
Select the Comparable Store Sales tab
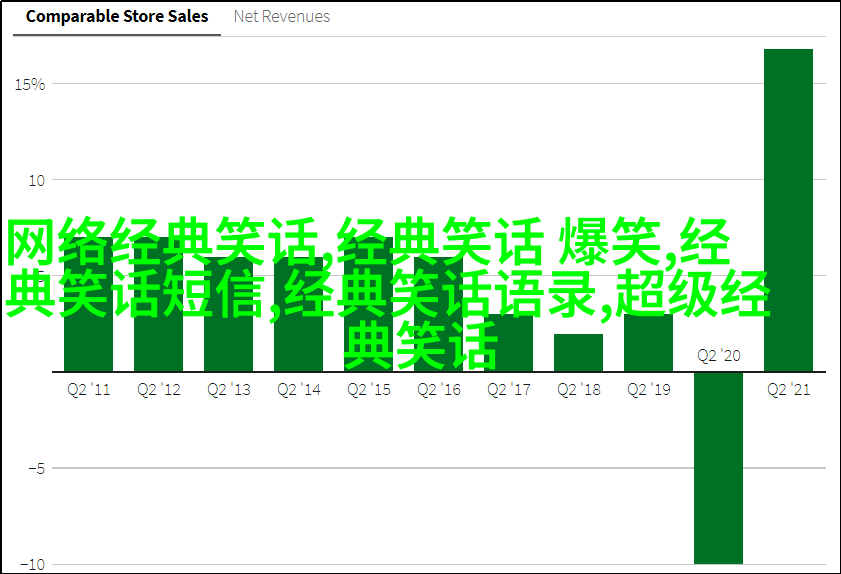(x=117, y=17)
